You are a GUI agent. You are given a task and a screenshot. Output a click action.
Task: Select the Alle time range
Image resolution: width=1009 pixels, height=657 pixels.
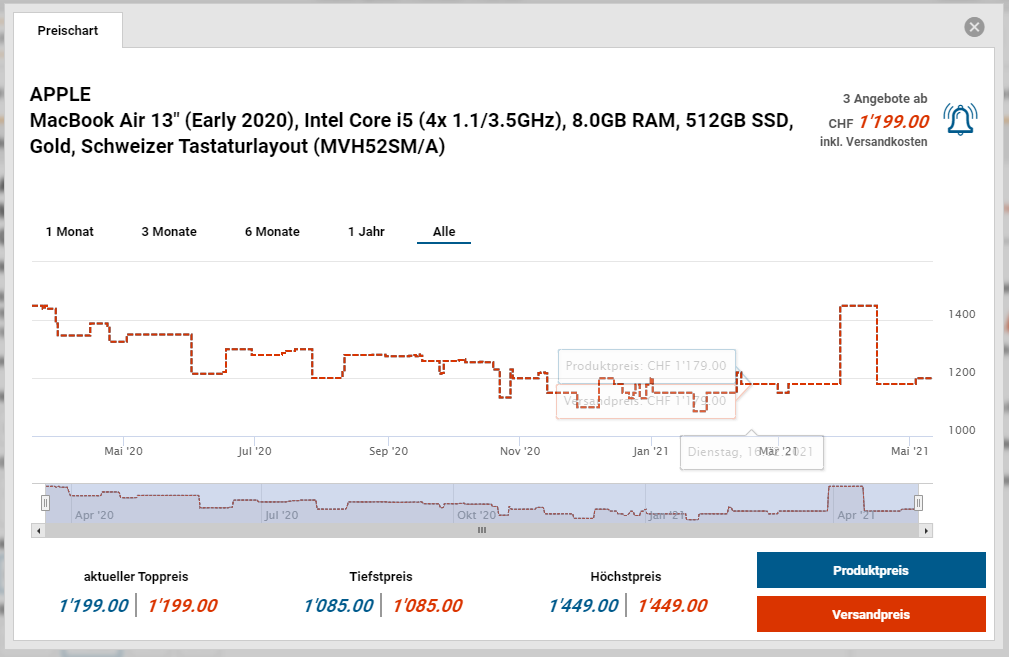444,231
